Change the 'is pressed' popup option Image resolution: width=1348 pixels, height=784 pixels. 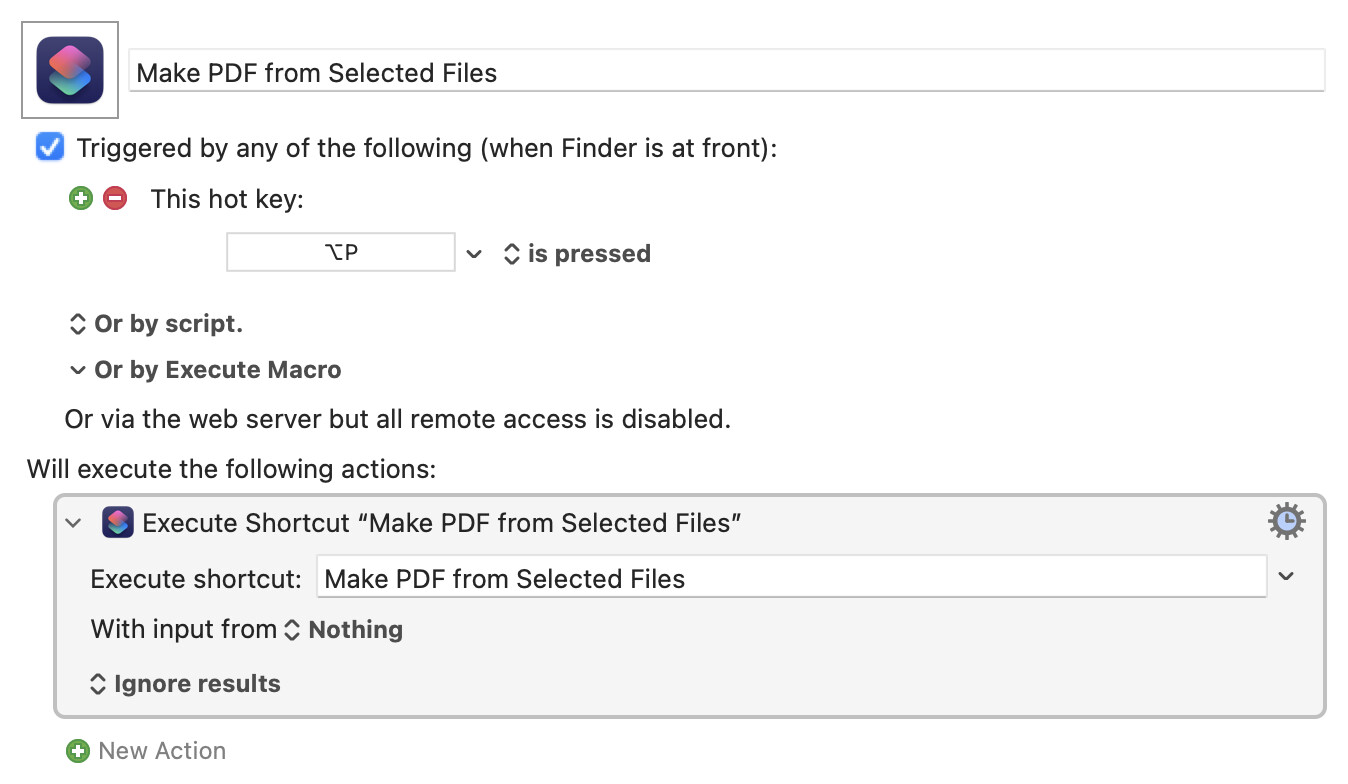point(577,254)
